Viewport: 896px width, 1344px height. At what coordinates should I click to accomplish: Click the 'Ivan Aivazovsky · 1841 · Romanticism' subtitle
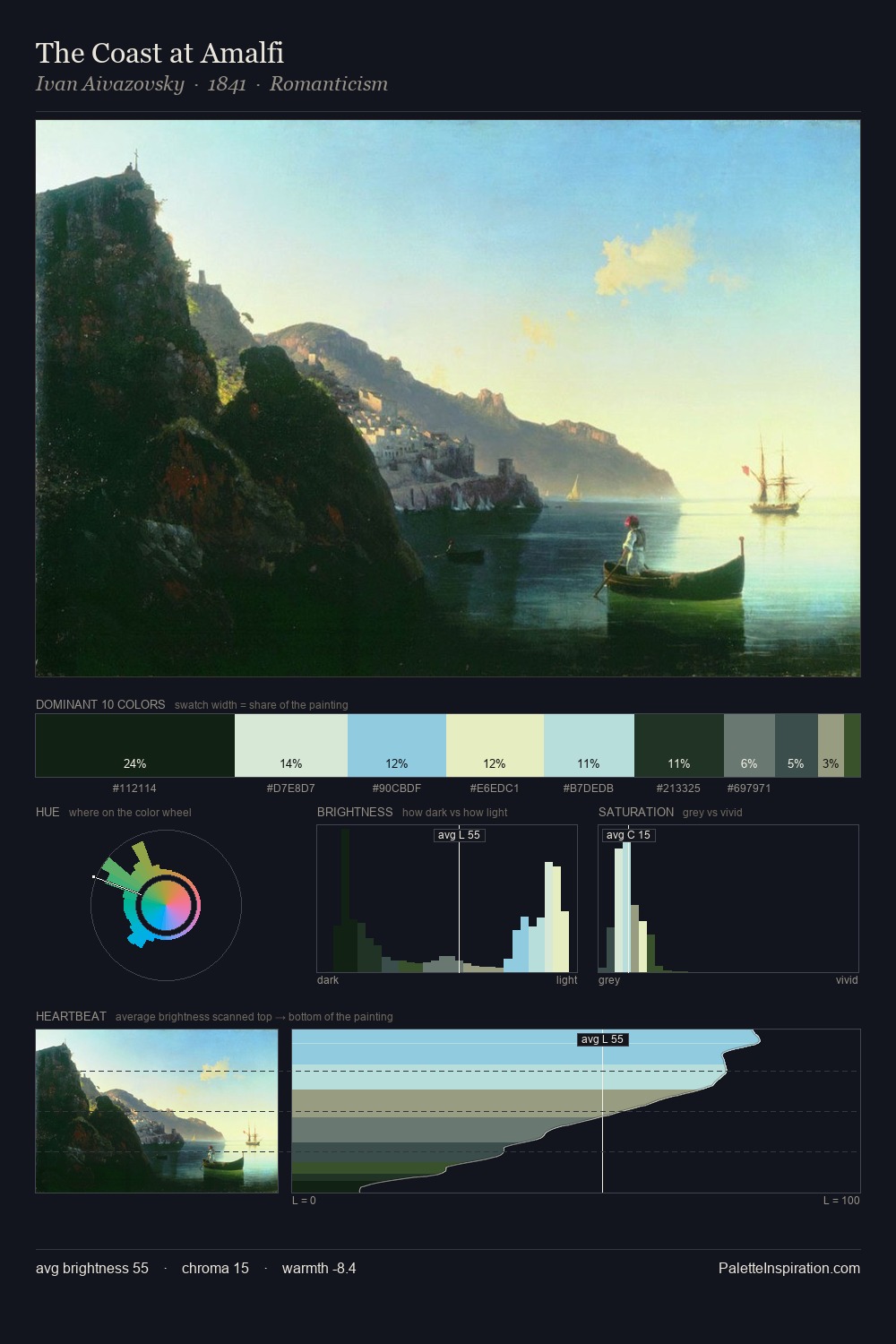pyautogui.click(x=211, y=84)
